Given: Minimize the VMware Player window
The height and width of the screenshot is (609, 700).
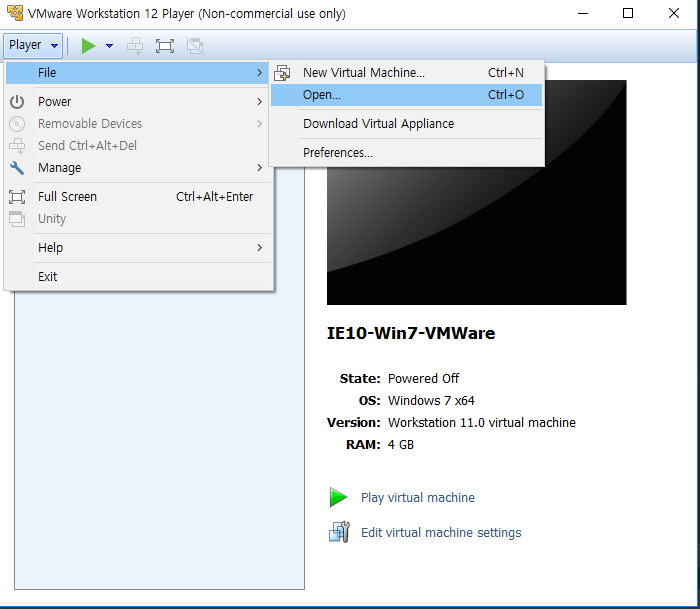Looking at the screenshot, I should point(583,13).
